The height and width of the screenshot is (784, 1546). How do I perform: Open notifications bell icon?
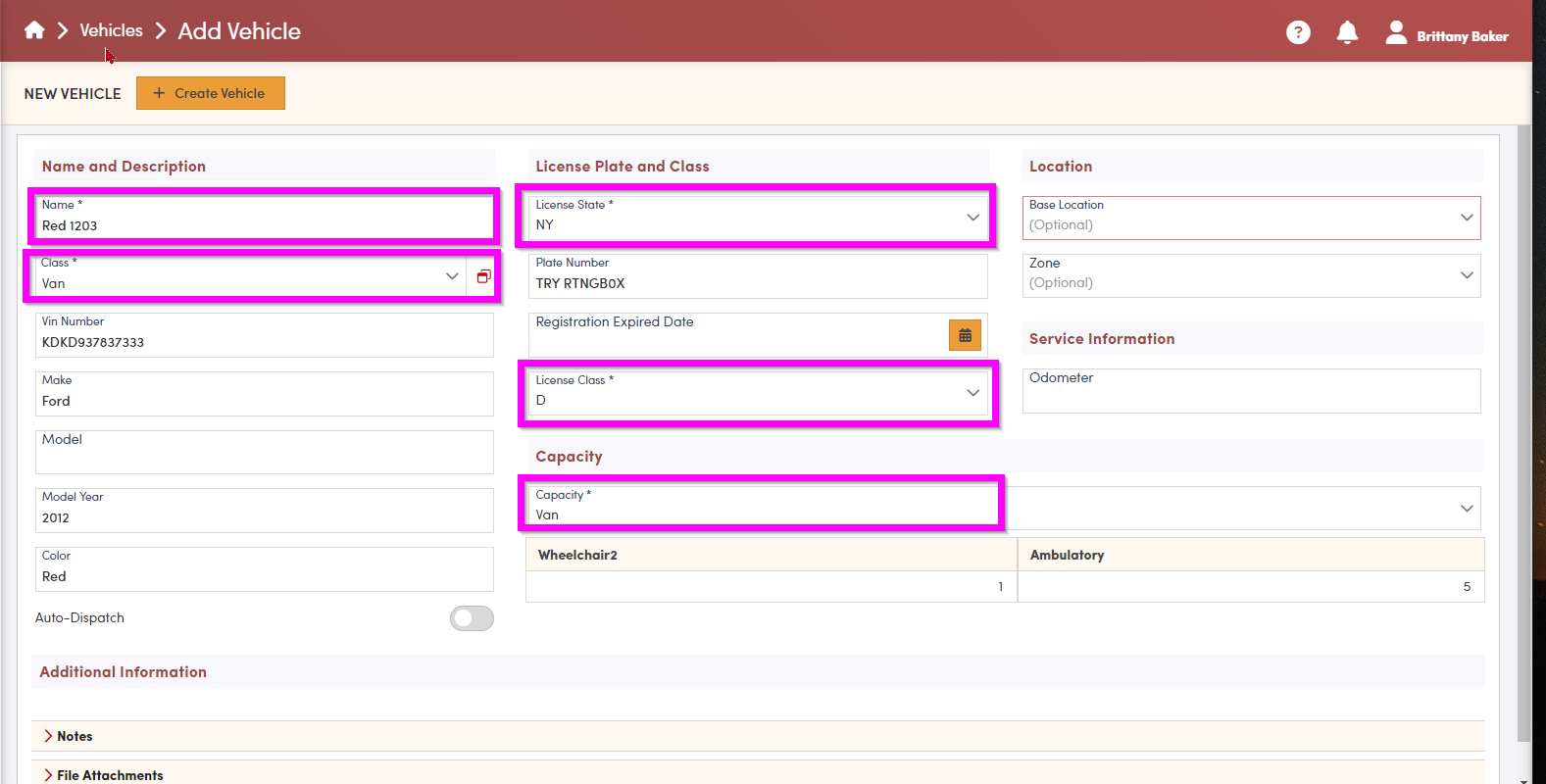(1347, 32)
